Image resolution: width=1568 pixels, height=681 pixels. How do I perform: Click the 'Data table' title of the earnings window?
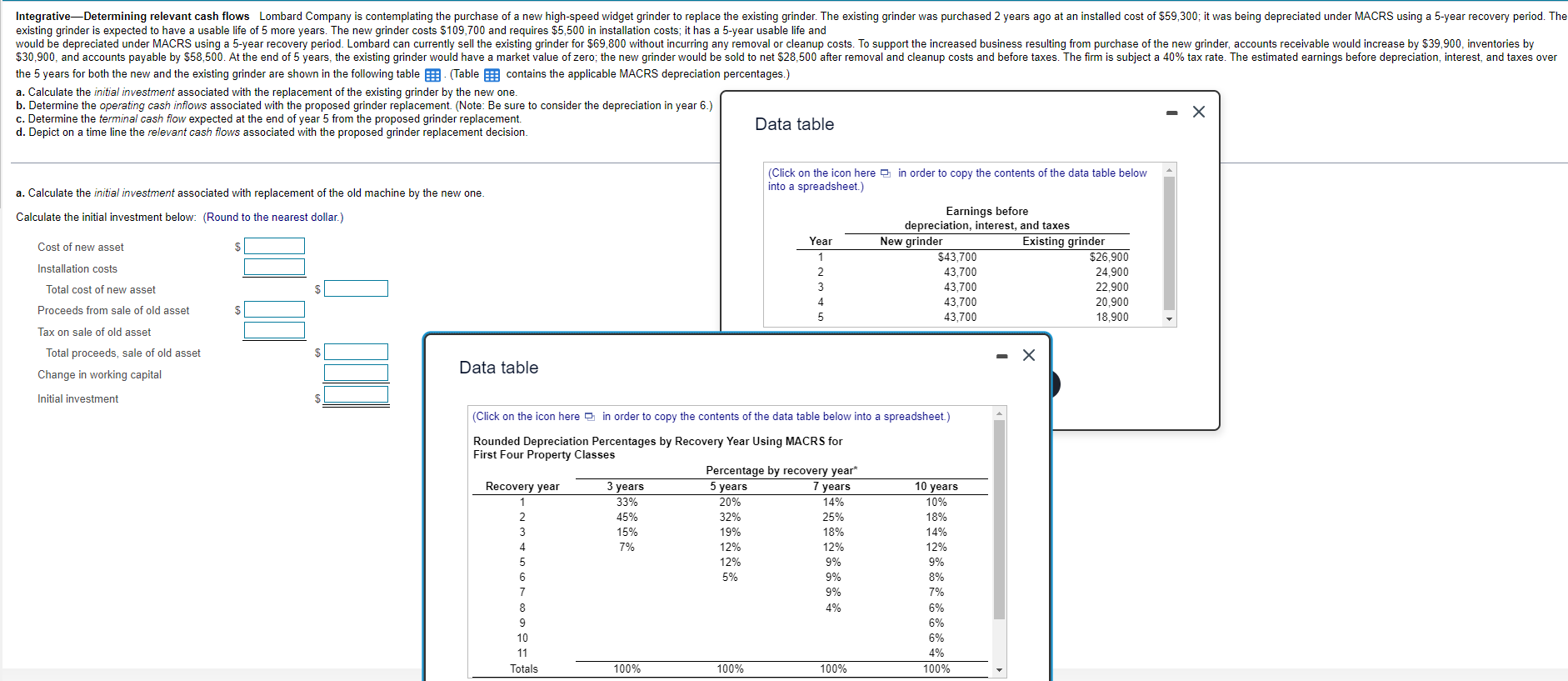click(795, 124)
